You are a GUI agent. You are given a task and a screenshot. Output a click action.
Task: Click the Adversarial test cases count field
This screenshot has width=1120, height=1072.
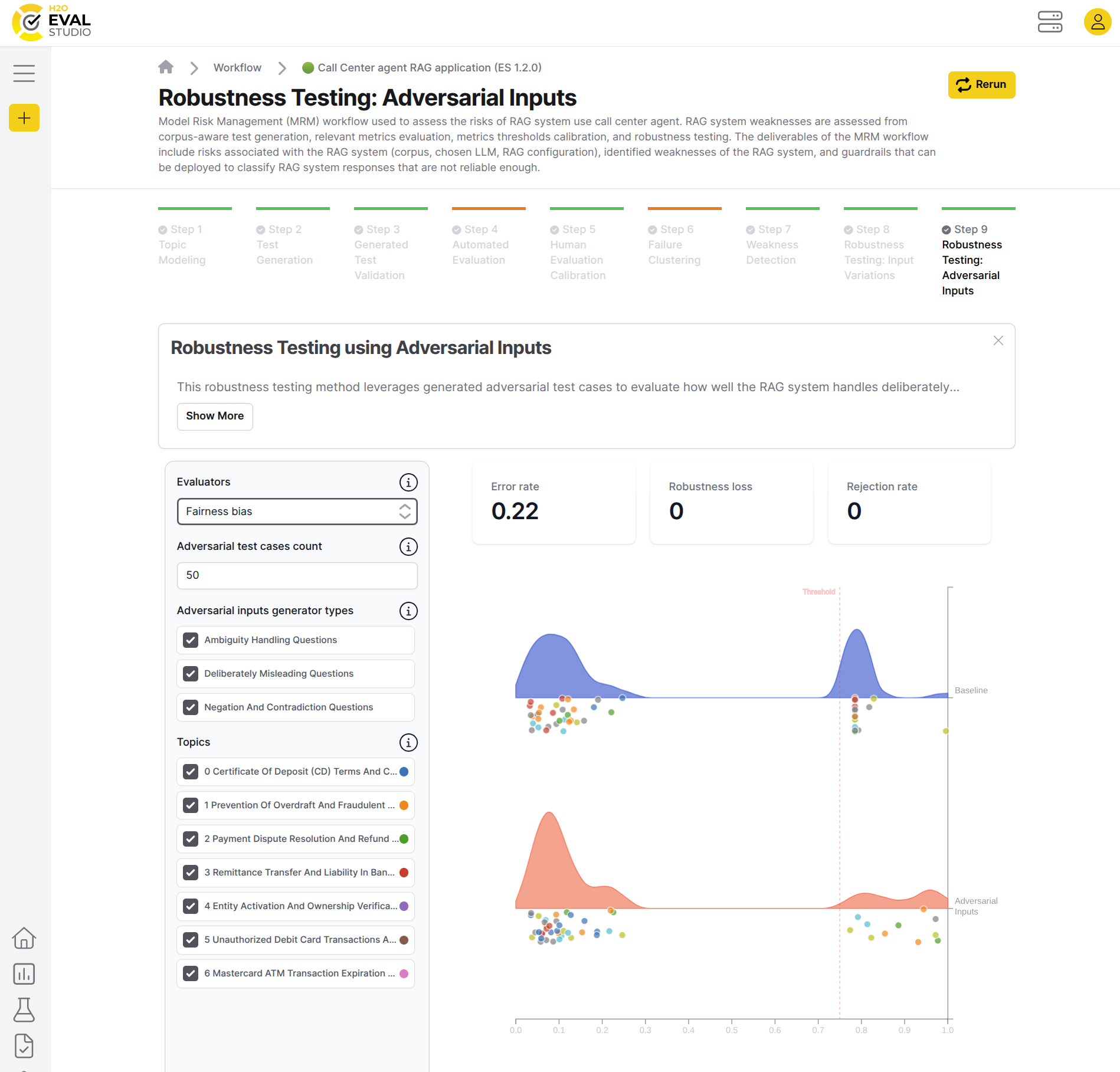click(x=297, y=576)
